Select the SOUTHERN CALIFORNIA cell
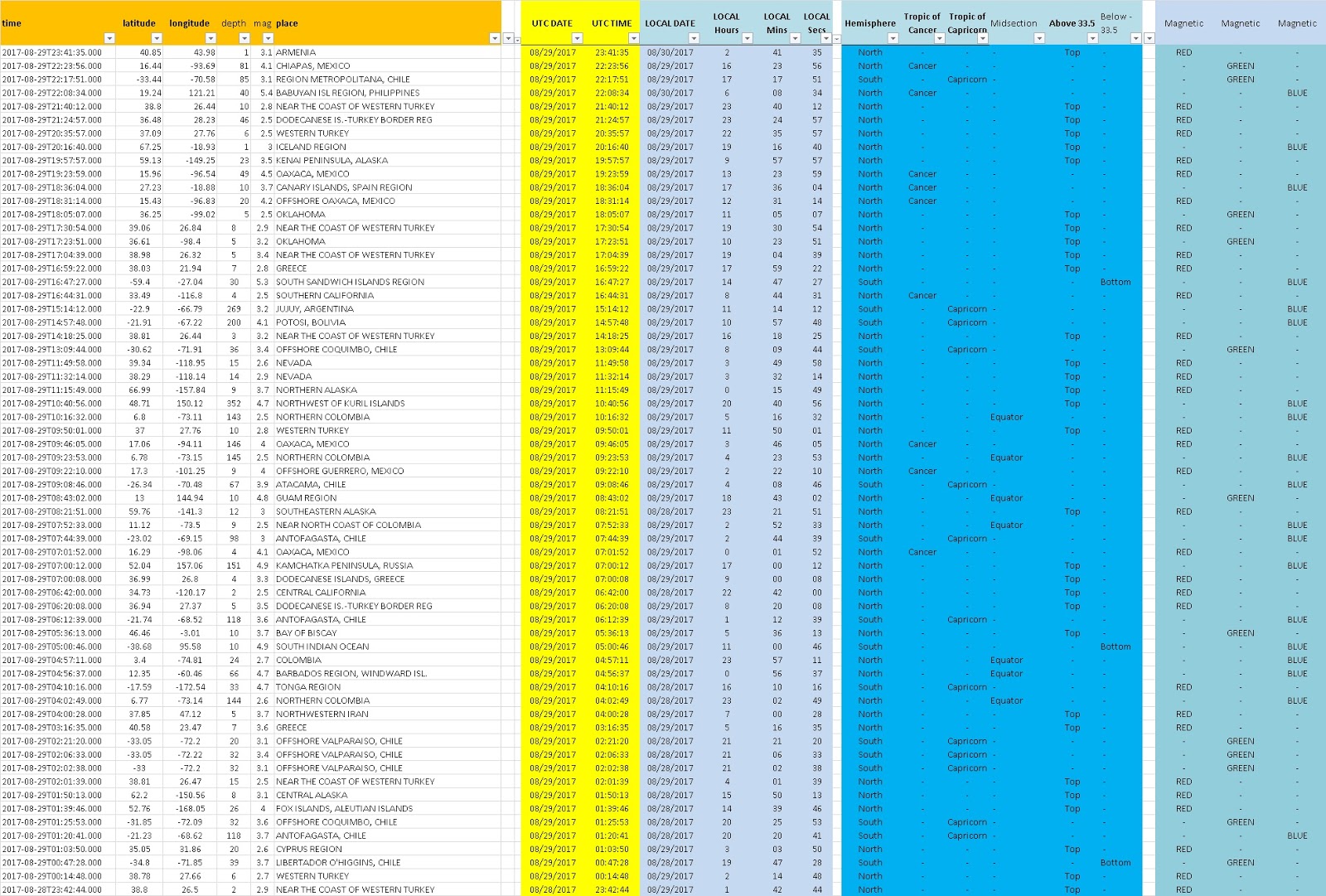Viewport: 1326px width, 896px height. (387, 295)
